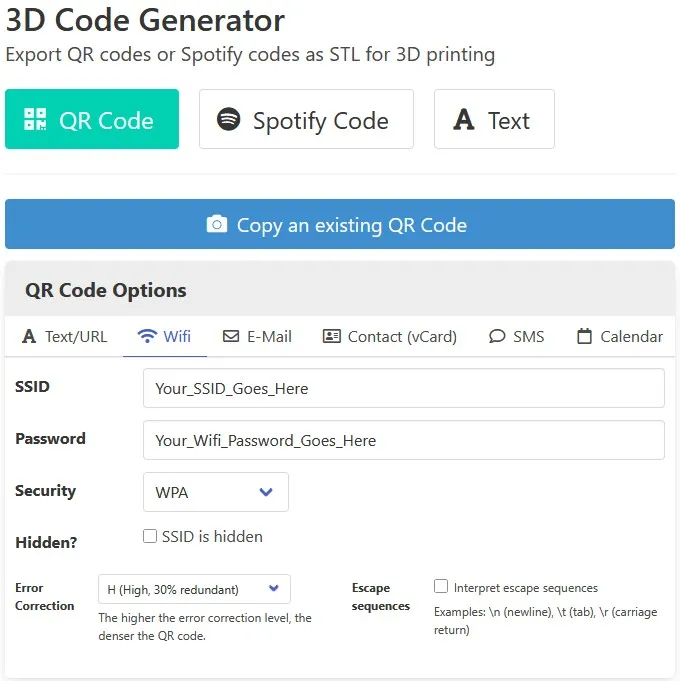Enable the SSID is hidden checkbox
Viewport: 680px width, 681px height.
click(x=150, y=536)
